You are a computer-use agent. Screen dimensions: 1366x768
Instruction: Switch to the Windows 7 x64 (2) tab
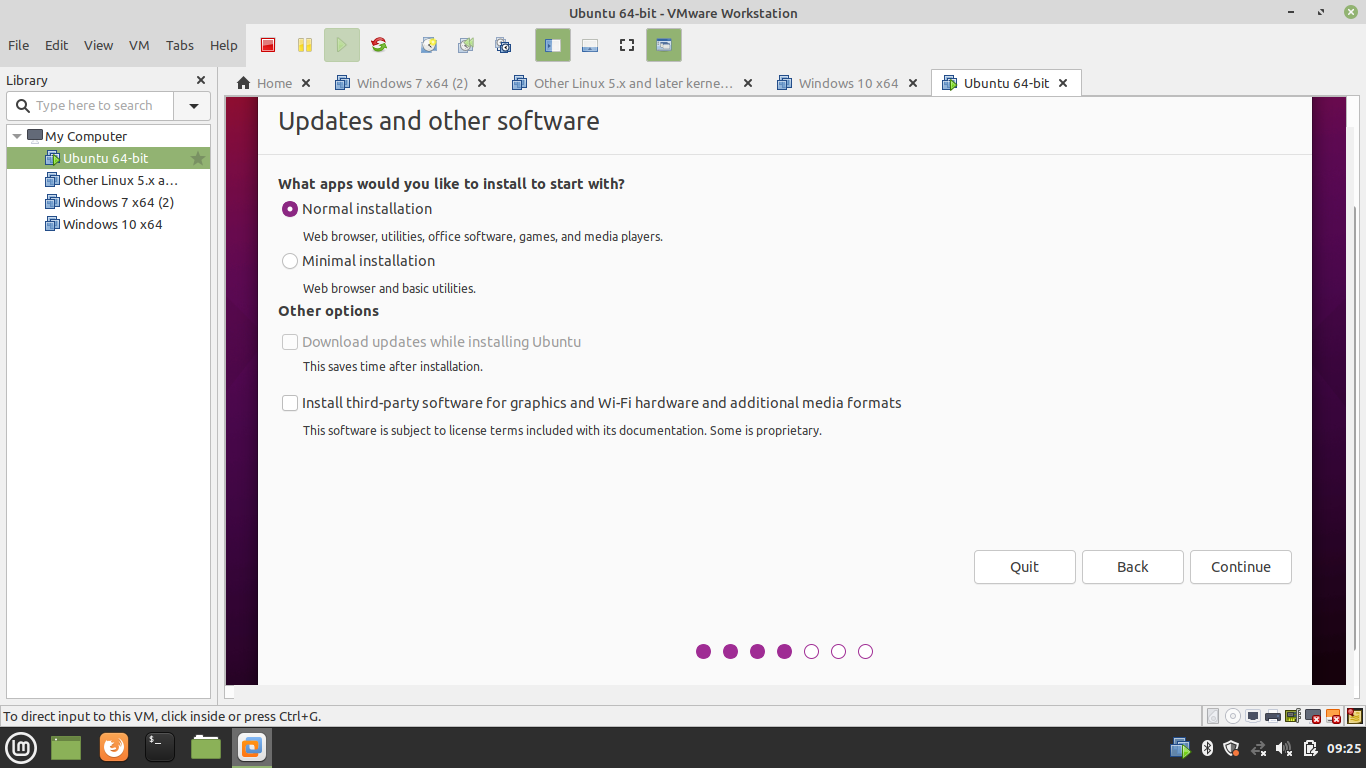[411, 83]
